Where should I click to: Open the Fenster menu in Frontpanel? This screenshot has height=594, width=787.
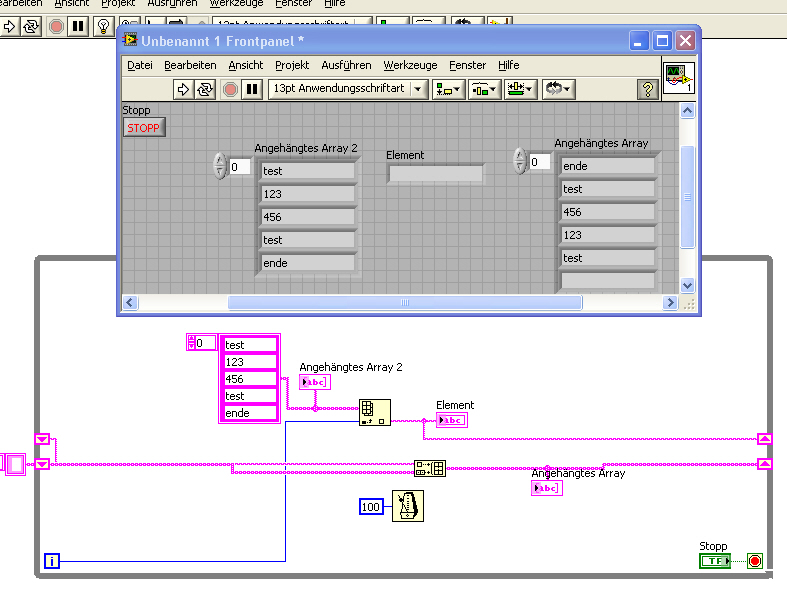pos(467,65)
